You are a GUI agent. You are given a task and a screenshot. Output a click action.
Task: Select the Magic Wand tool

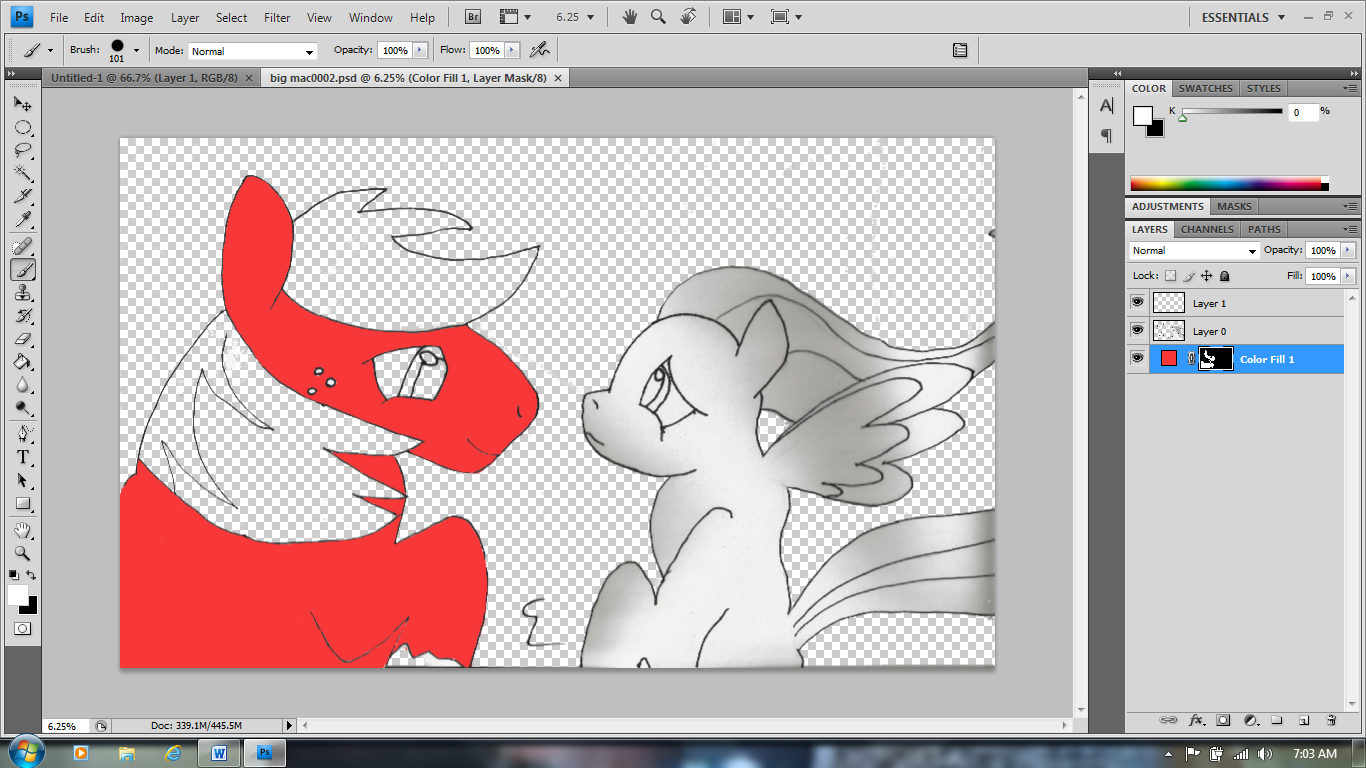click(x=22, y=174)
